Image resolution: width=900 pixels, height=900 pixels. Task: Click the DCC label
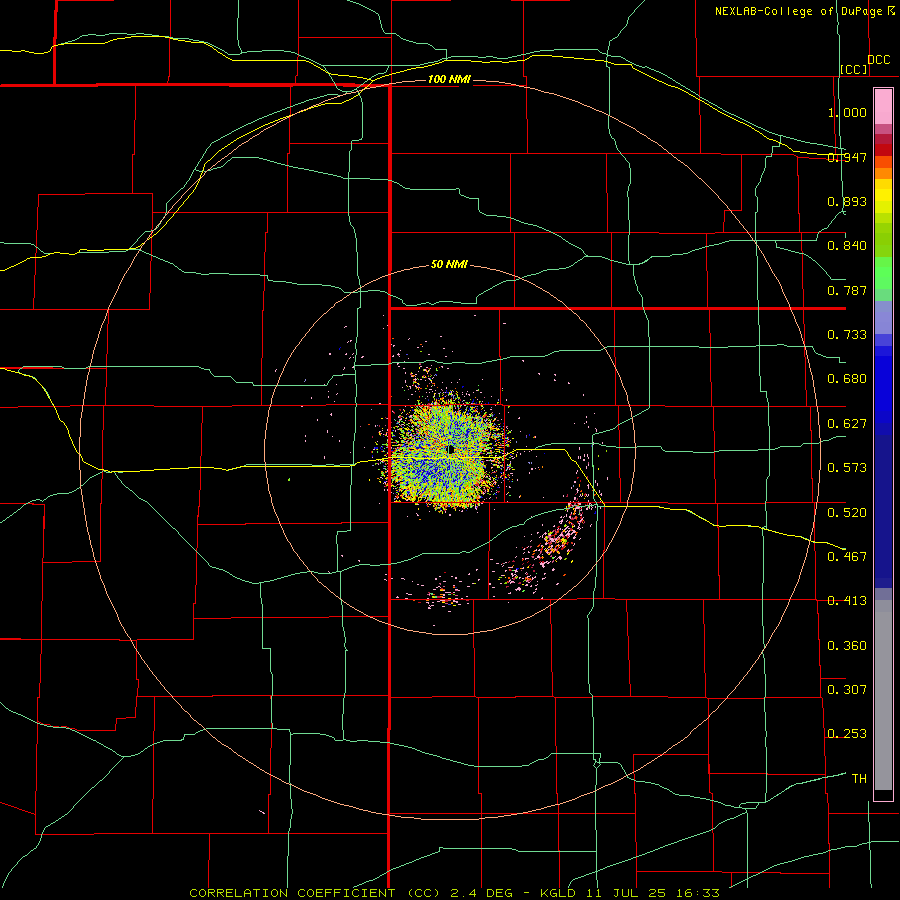pyautogui.click(x=878, y=59)
